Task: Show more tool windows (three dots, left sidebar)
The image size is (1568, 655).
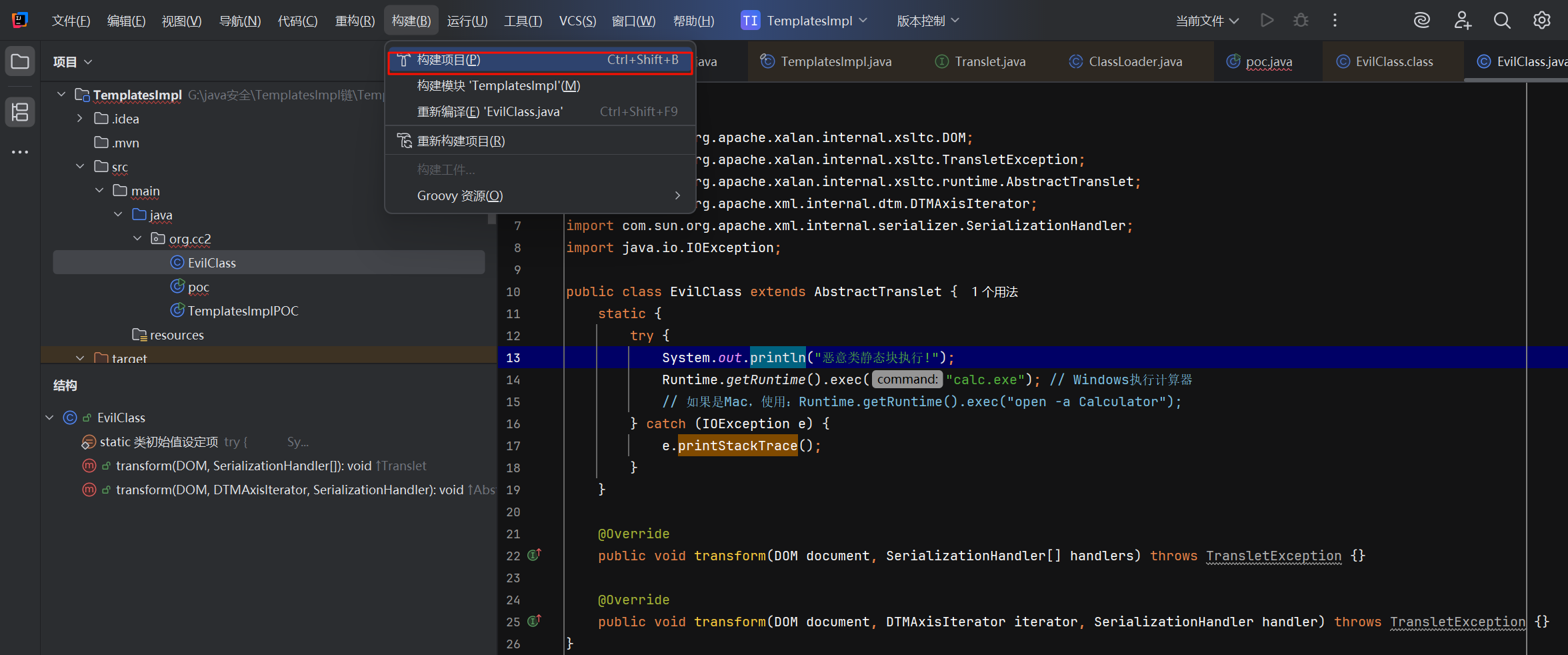Action: (20, 152)
